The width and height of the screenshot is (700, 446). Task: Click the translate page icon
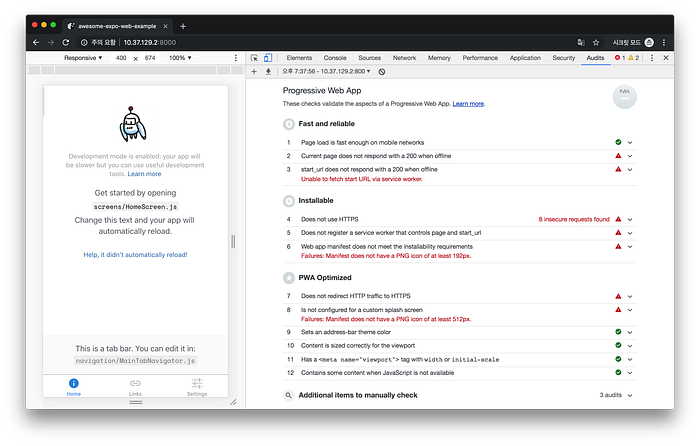pyautogui.click(x=581, y=42)
